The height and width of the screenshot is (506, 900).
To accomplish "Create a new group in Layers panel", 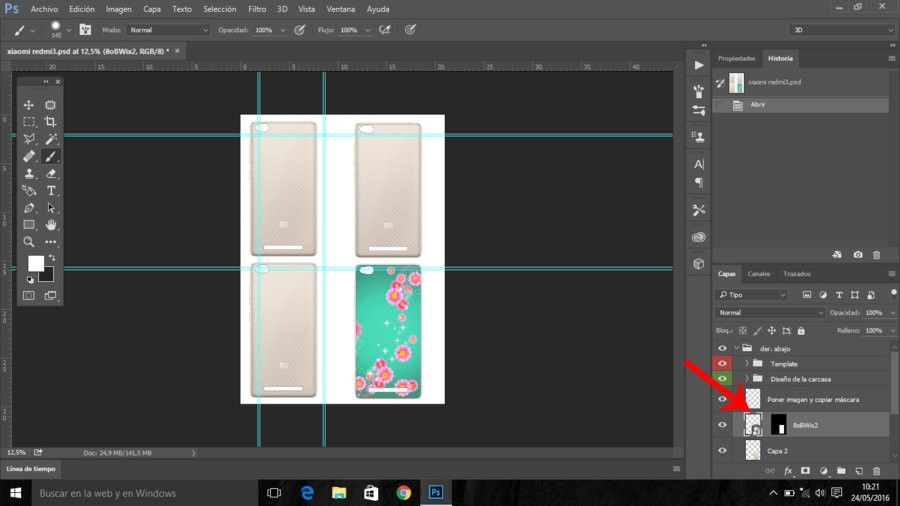I will pyautogui.click(x=841, y=471).
